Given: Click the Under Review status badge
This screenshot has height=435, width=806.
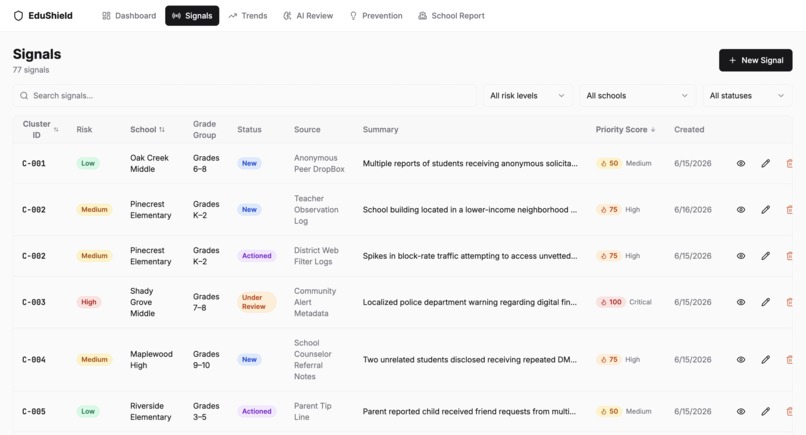Looking at the screenshot, I should tap(257, 302).
